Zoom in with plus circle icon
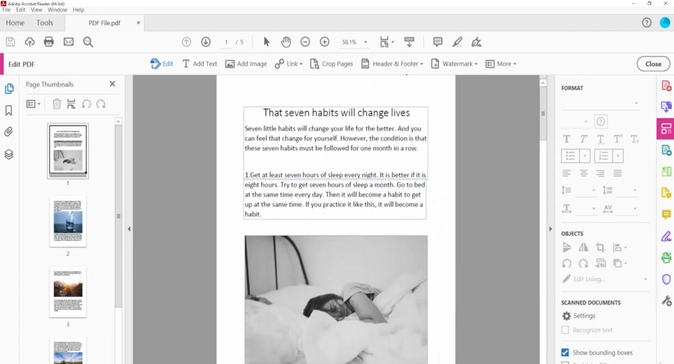 [325, 42]
